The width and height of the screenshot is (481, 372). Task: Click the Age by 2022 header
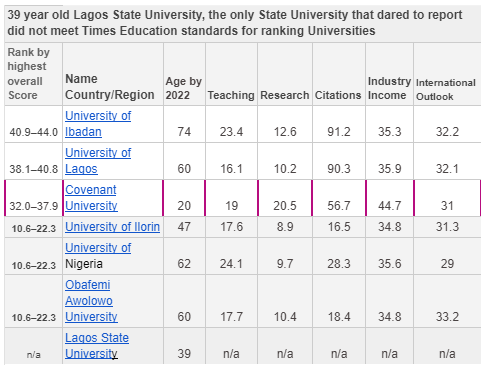[x=184, y=88]
